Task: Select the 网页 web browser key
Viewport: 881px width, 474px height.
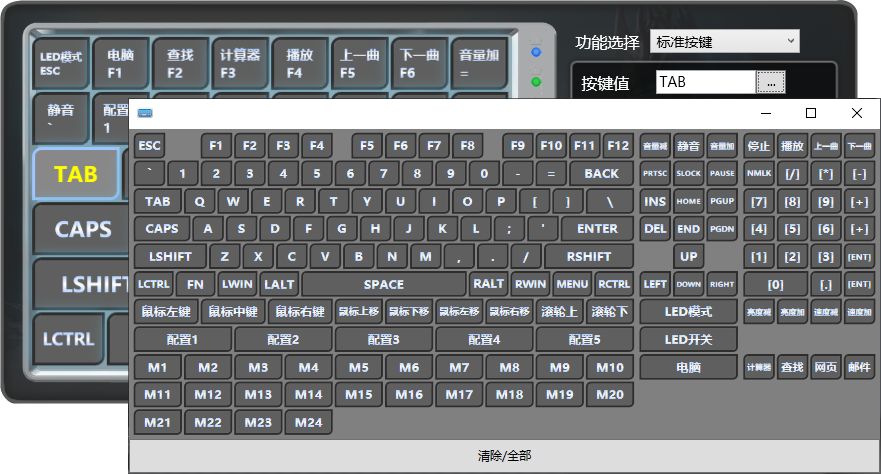Action: (825, 367)
